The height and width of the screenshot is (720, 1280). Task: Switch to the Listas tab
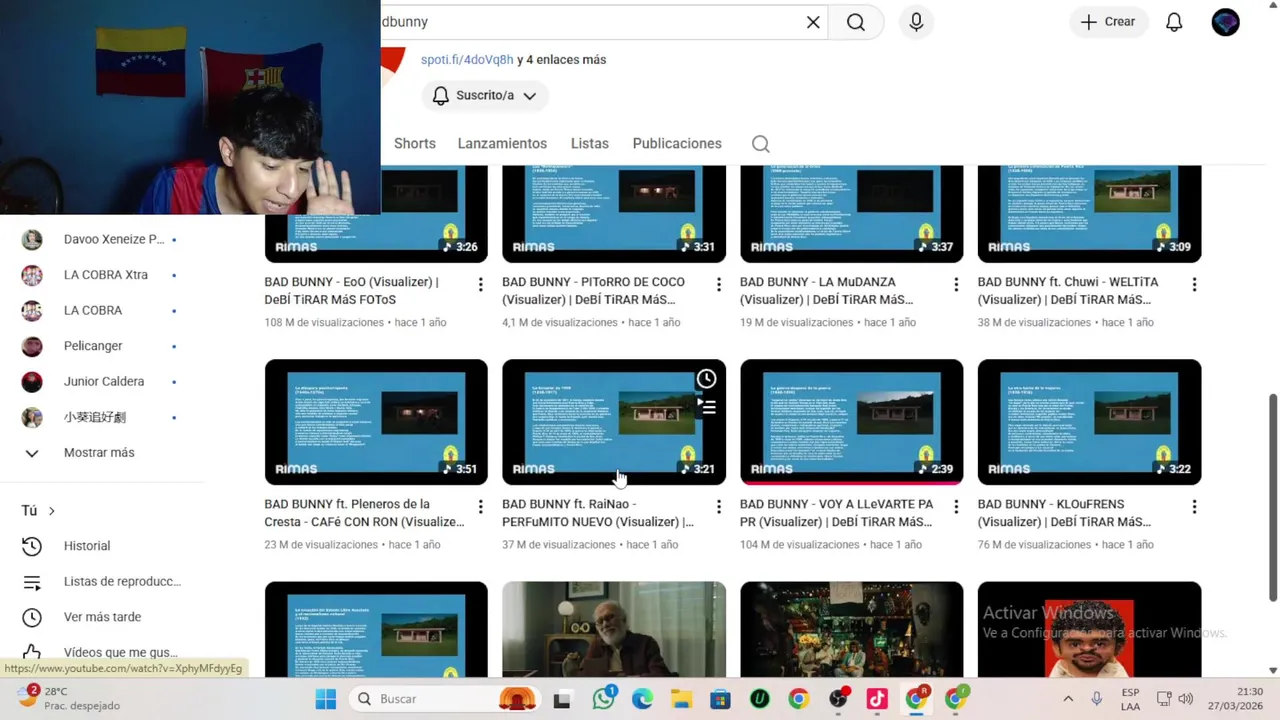(590, 143)
